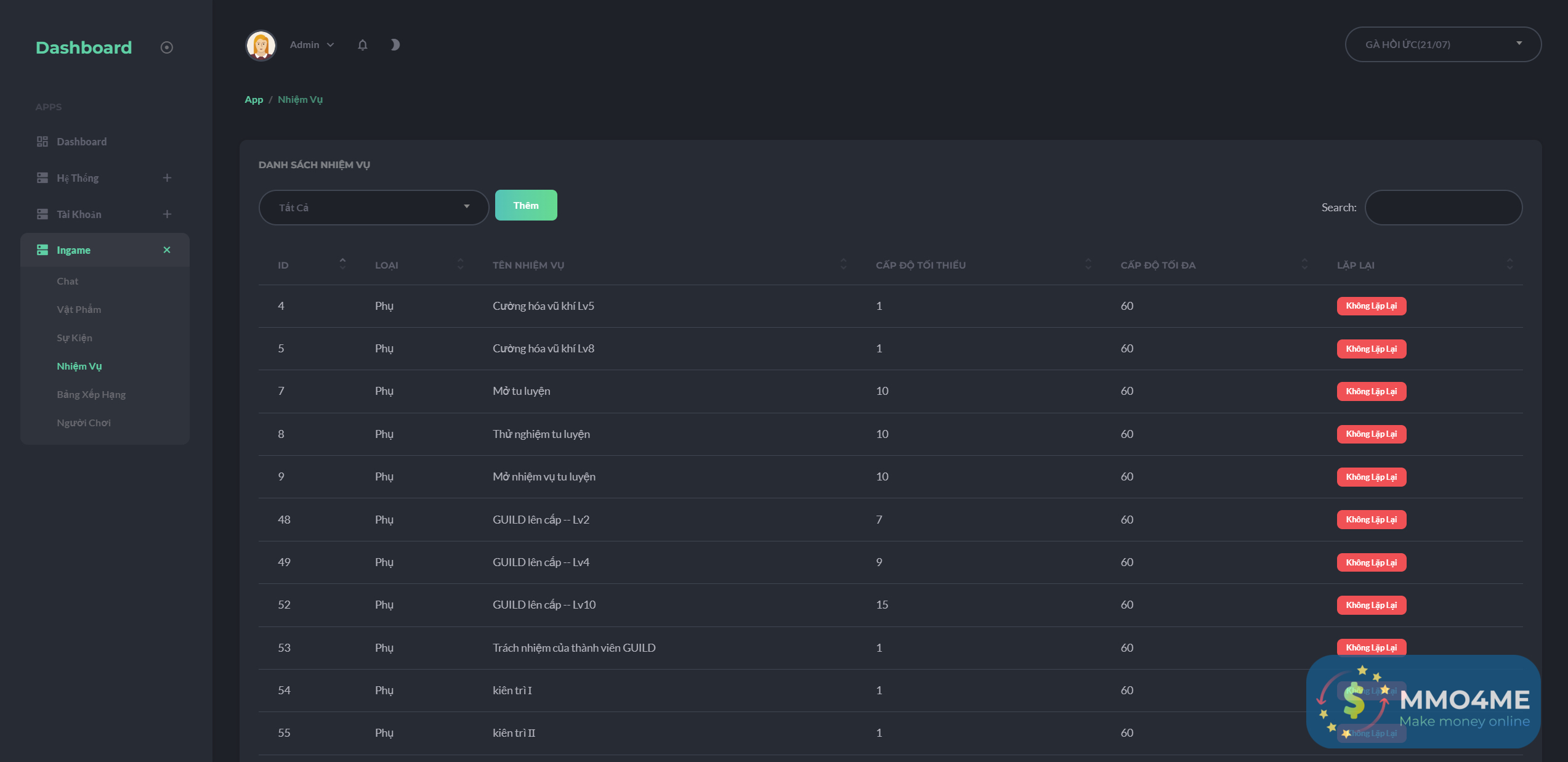Click Không Lặp Lại badge for ID 7
This screenshot has width=1568, height=762.
coord(1372,392)
